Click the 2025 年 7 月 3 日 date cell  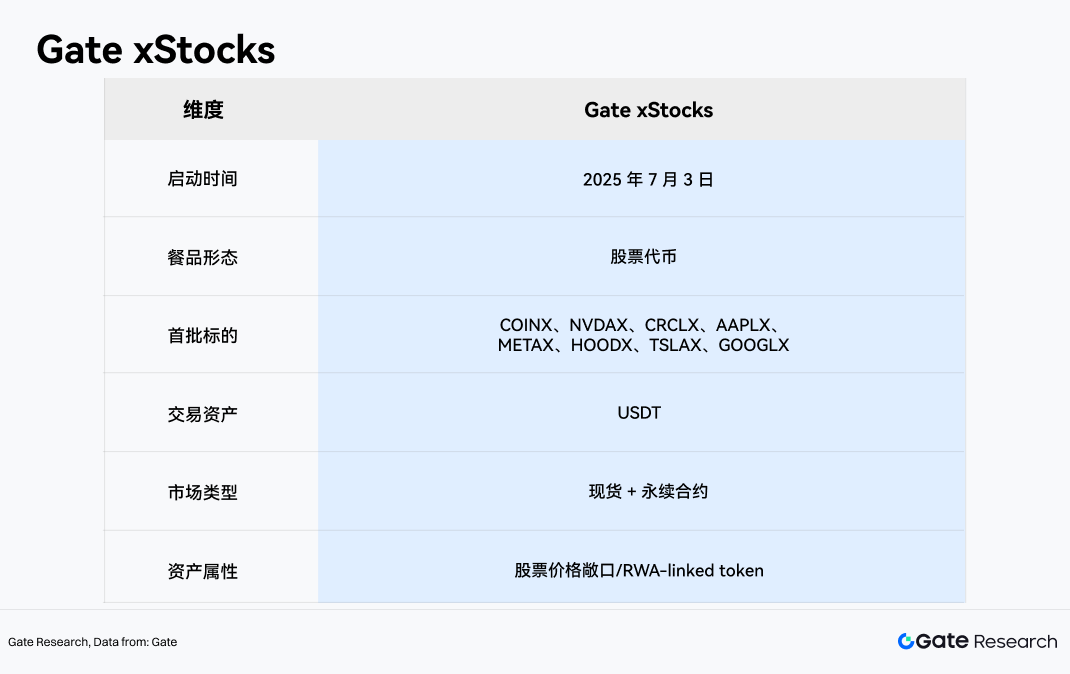point(648,179)
